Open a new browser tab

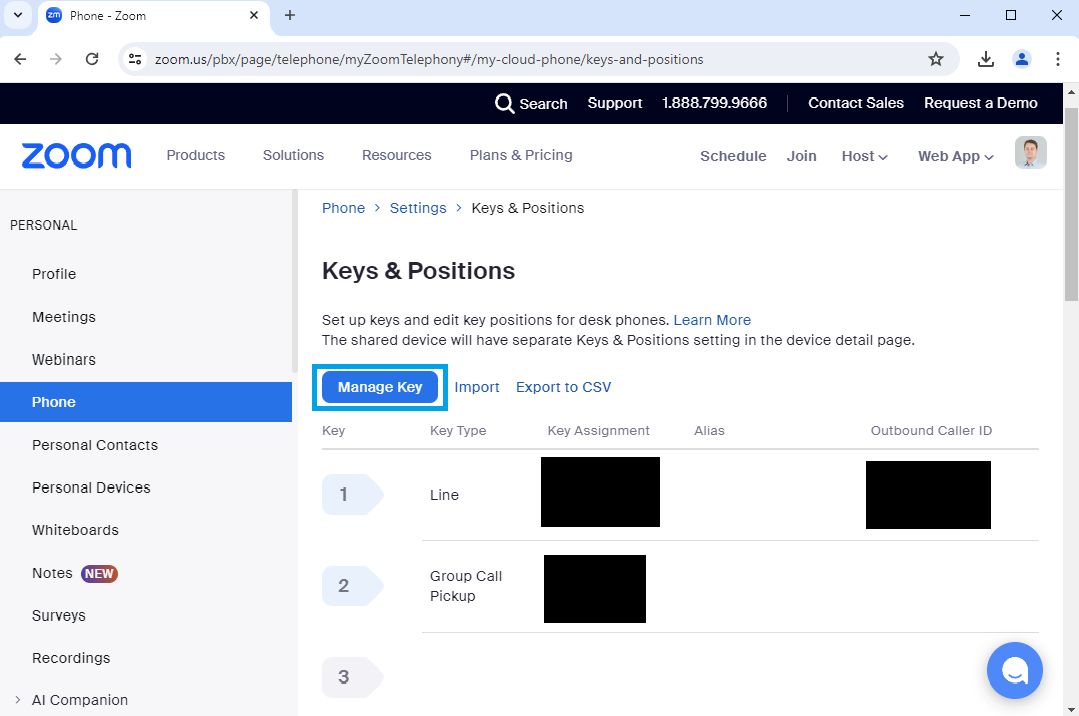(x=290, y=15)
